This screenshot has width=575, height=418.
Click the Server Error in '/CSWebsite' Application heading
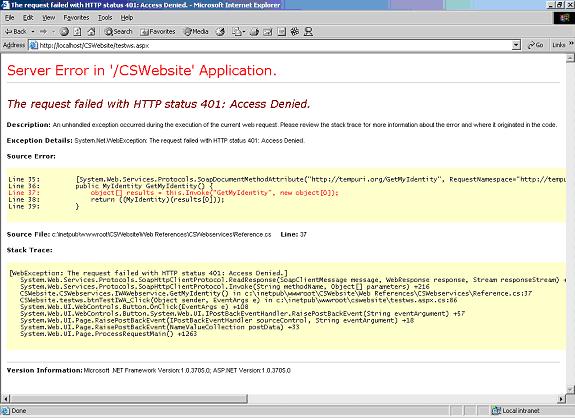point(142,70)
